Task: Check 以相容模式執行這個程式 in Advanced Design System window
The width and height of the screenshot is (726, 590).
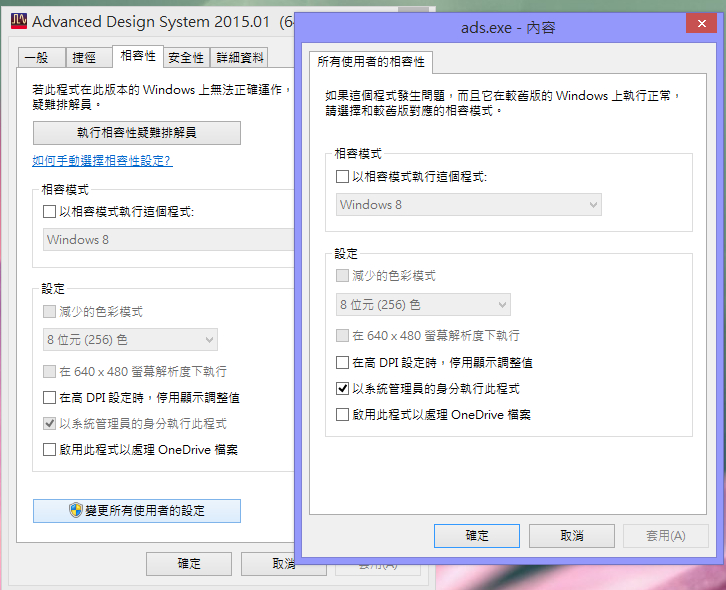Action: (49, 212)
